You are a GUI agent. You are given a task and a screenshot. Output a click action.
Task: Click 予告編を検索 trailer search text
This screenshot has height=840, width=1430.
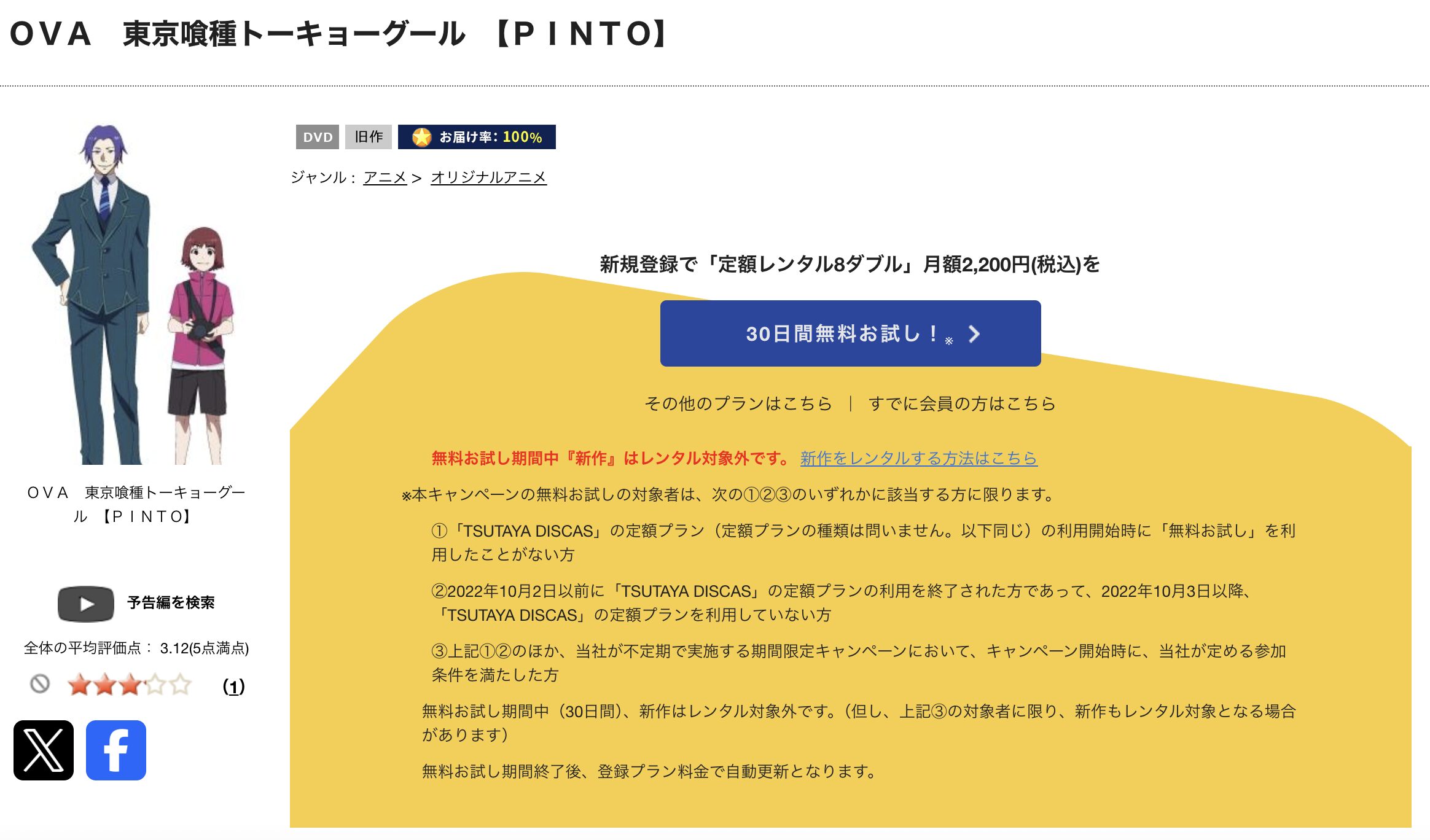pyautogui.click(x=171, y=602)
